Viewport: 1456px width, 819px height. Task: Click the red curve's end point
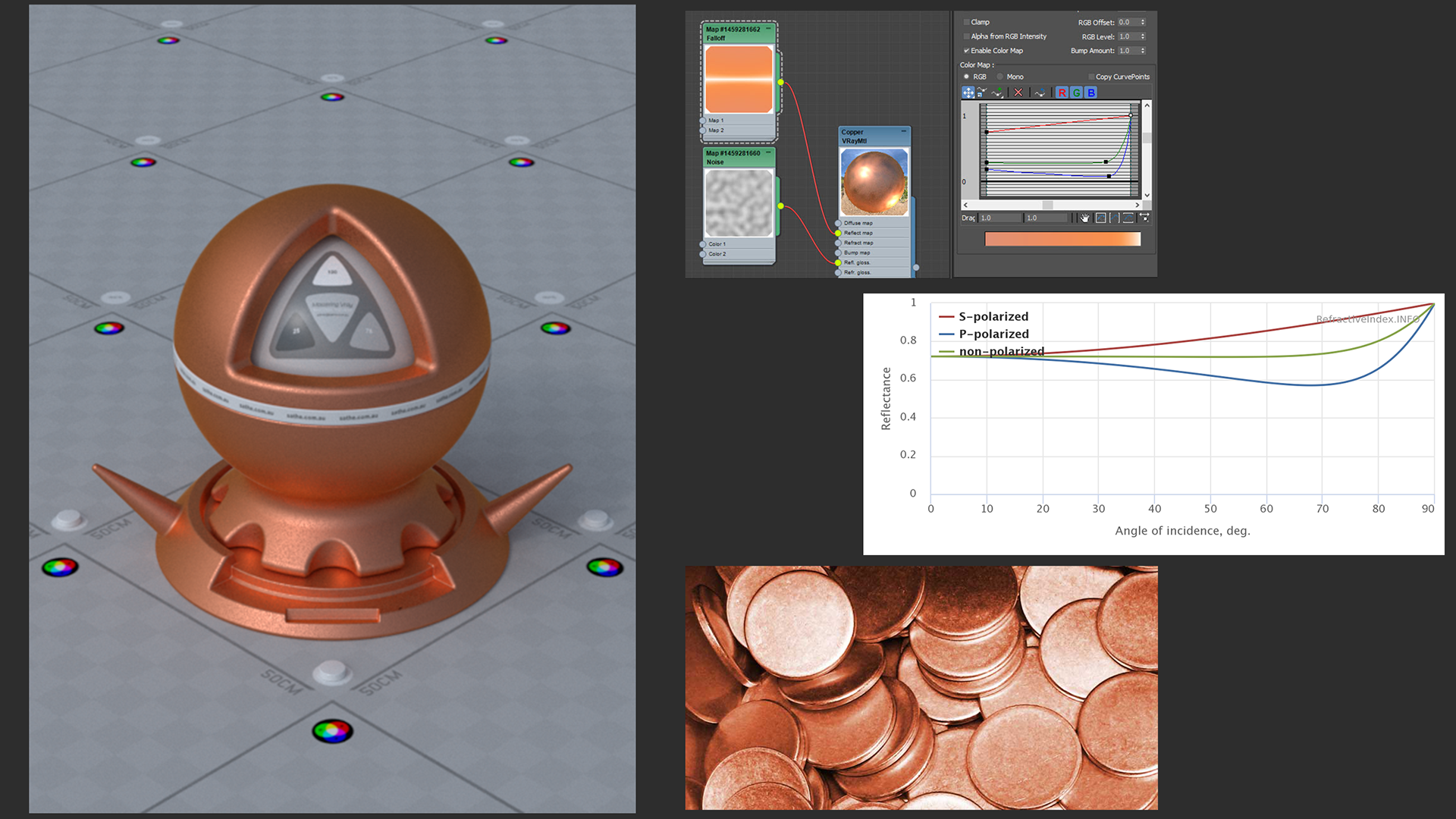click(x=1131, y=115)
